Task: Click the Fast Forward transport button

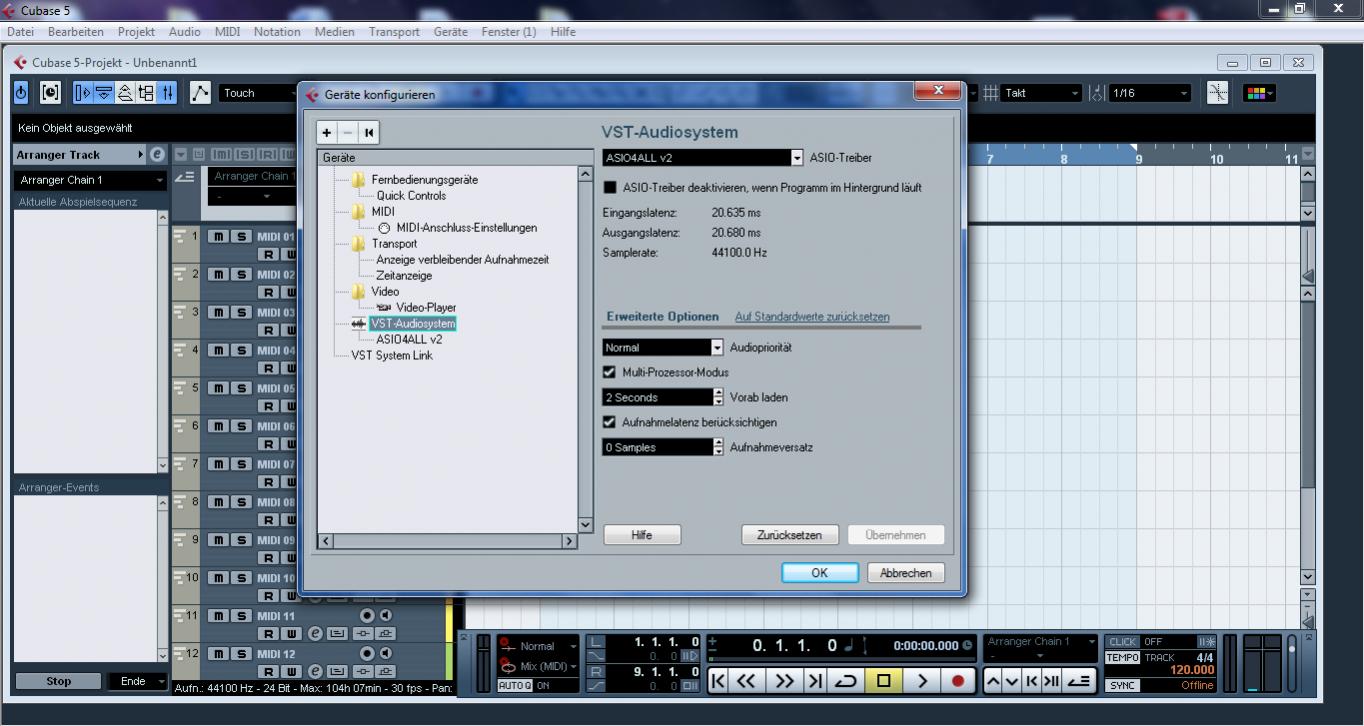Action: click(785, 681)
